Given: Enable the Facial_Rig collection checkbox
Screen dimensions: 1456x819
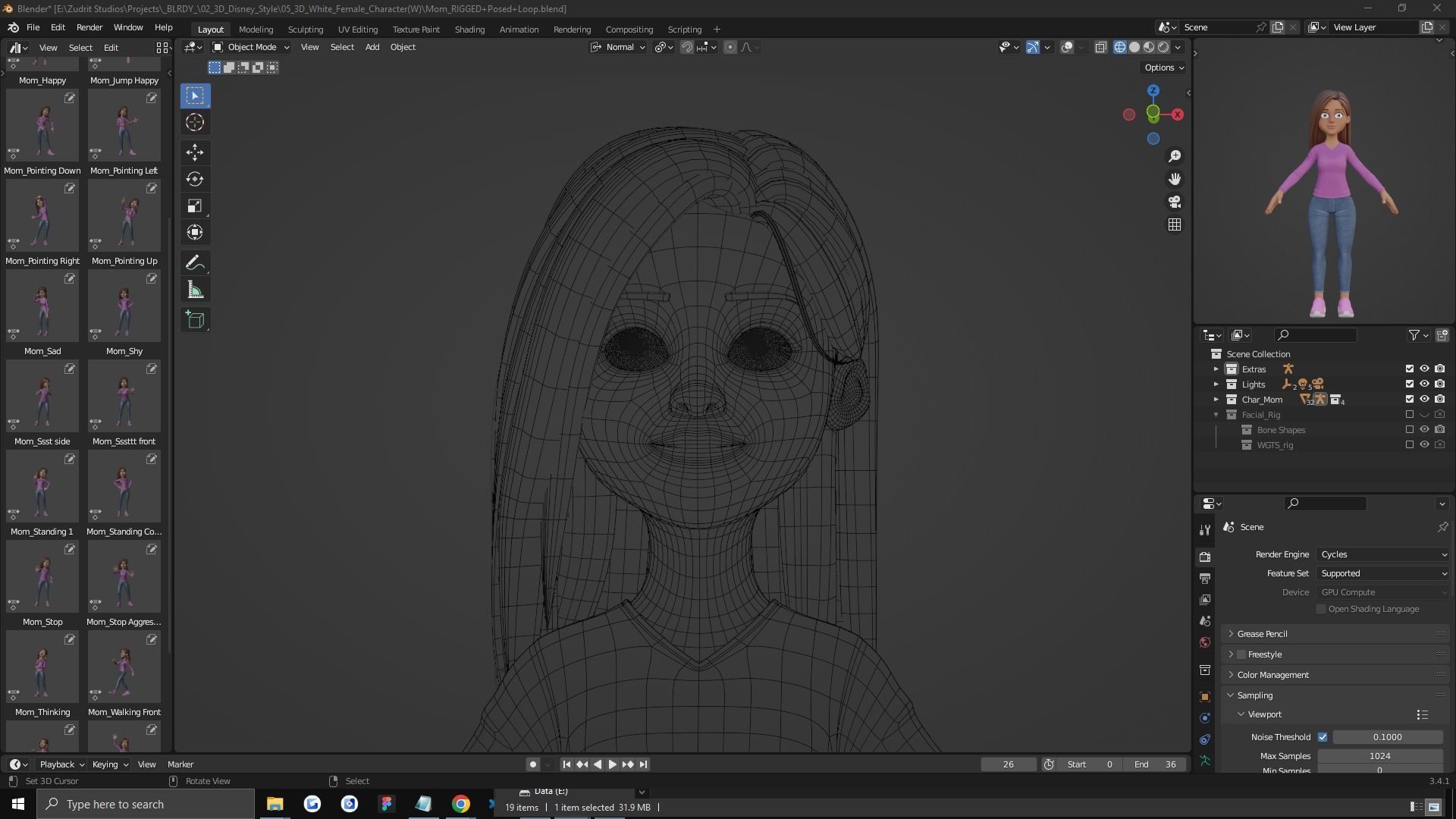Looking at the screenshot, I should pyautogui.click(x=1410, y=415).
